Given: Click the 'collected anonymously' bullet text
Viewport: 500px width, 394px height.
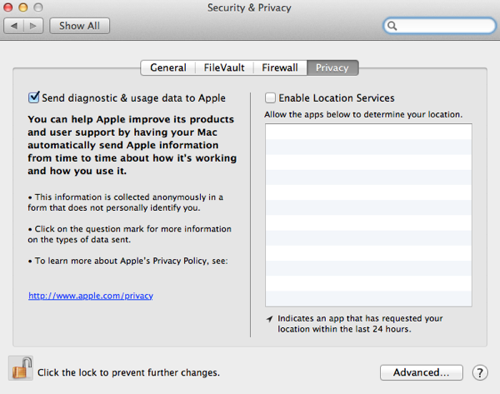Looking at the screenshot, I should tap(126, 202).
